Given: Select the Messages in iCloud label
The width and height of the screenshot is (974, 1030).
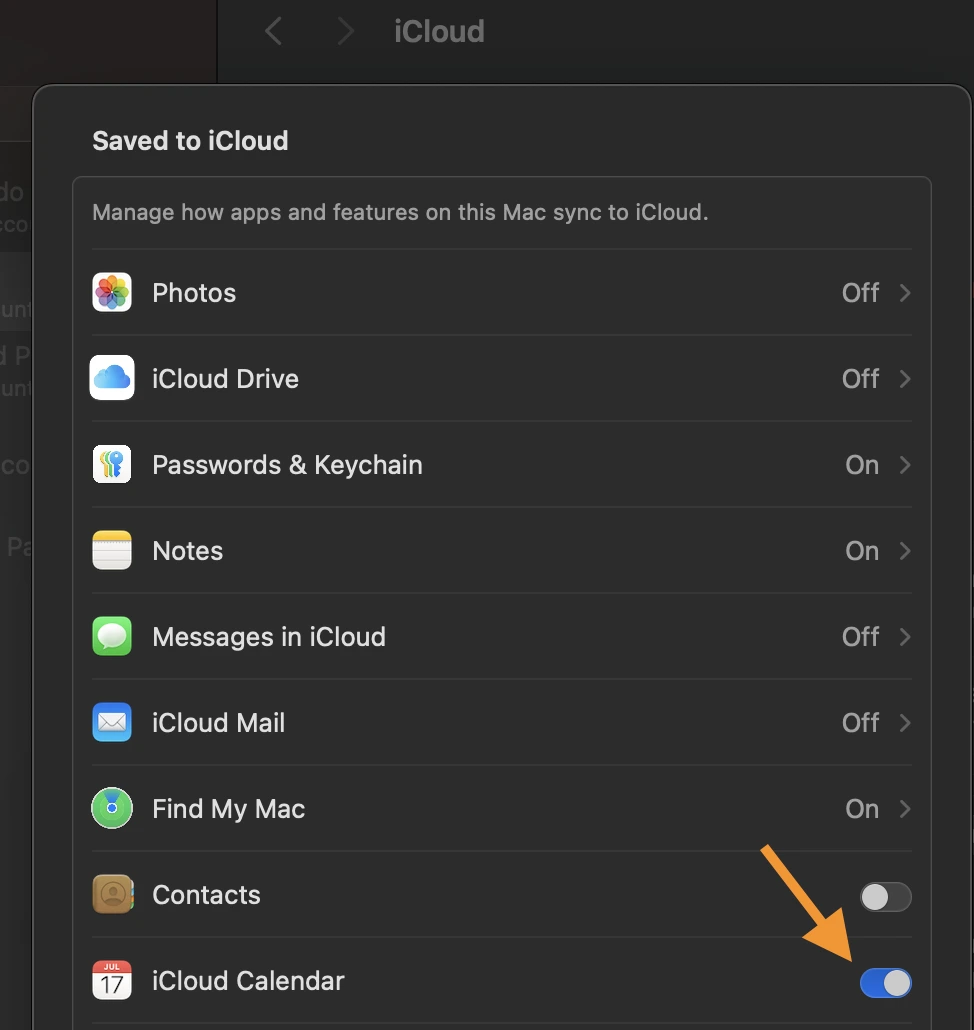Looking at the screenshot, I should point(269,637).
